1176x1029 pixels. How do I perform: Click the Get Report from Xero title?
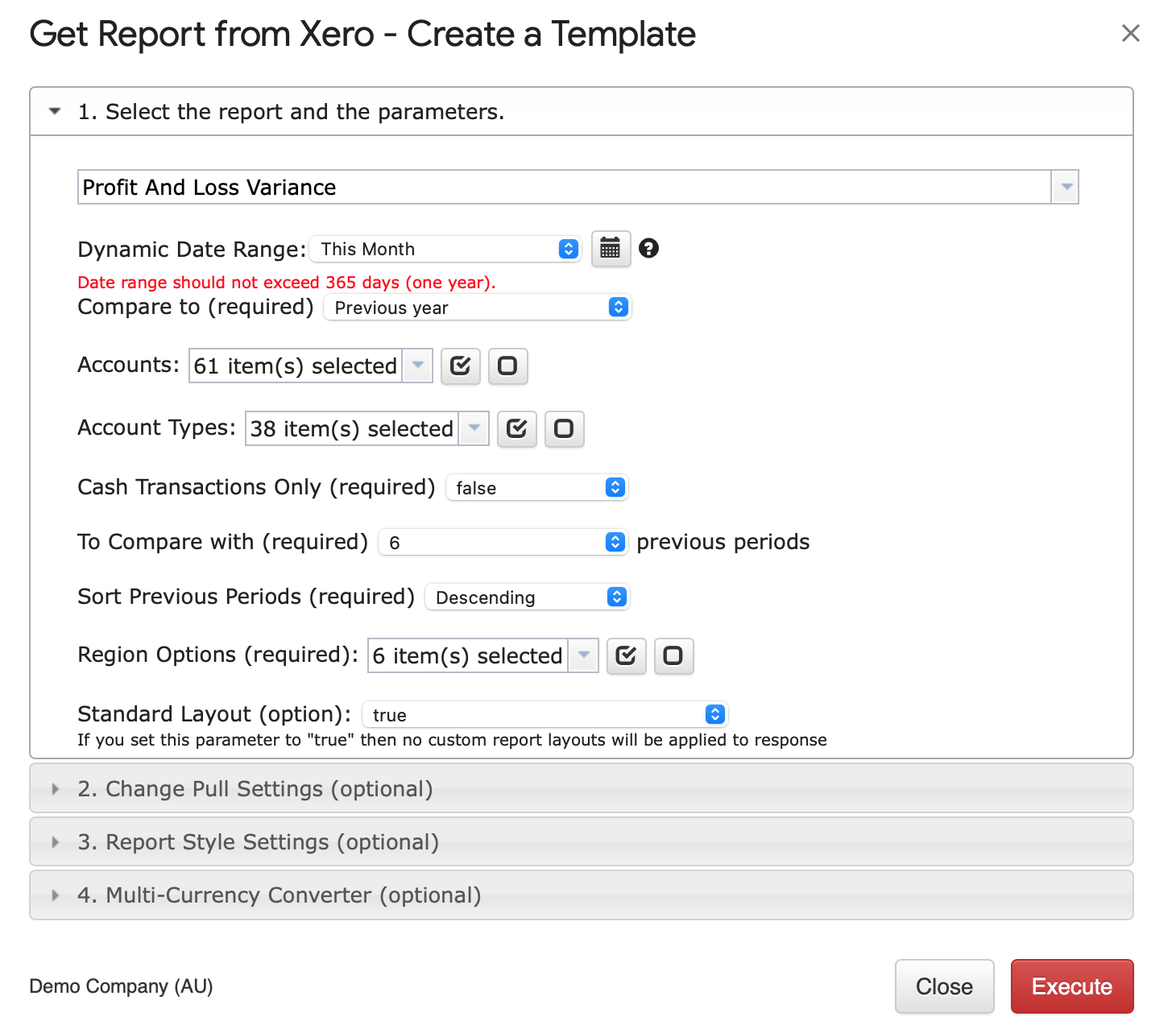[362, 34]
